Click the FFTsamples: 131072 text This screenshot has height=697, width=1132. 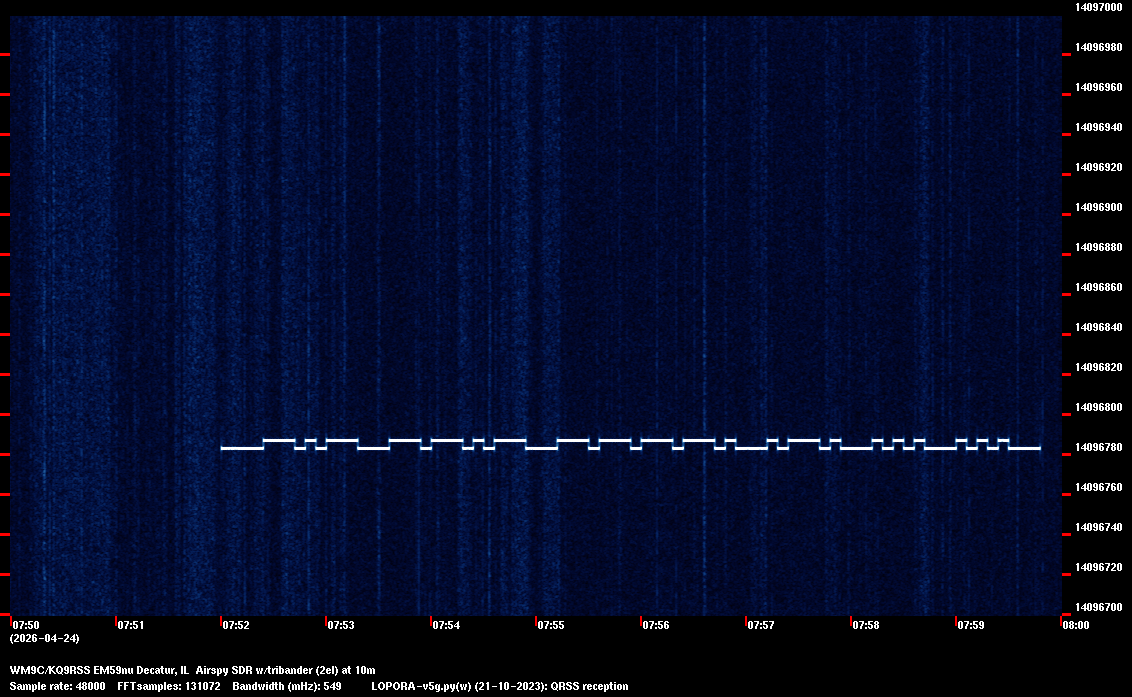(169, 686)
